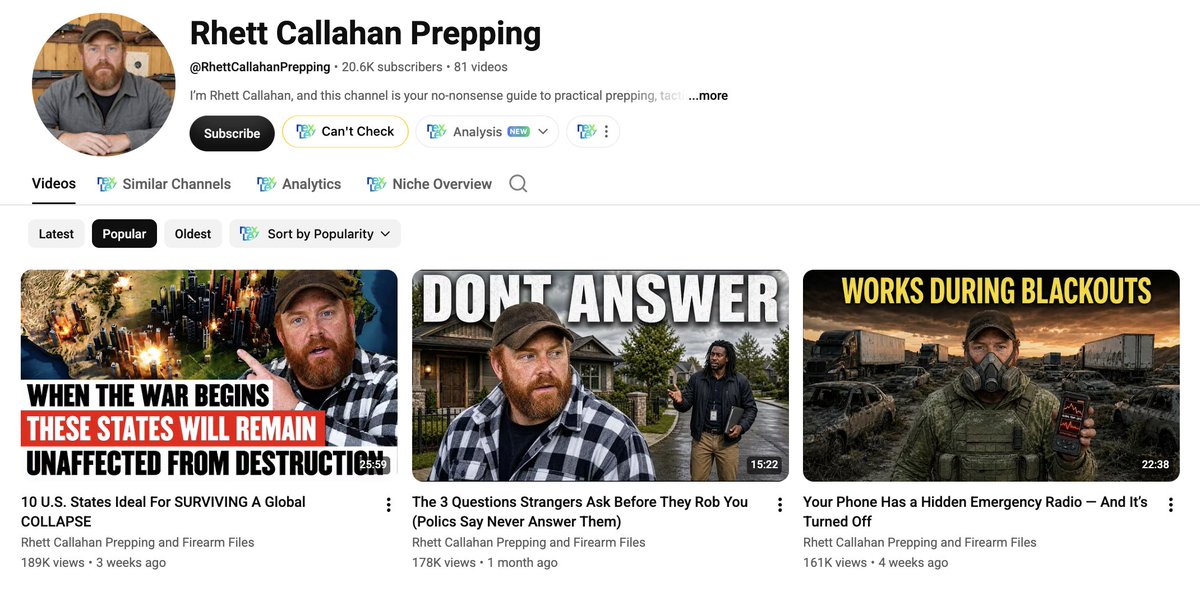
Task: Click the extension's three-dot more button
Action: point(593,131)
